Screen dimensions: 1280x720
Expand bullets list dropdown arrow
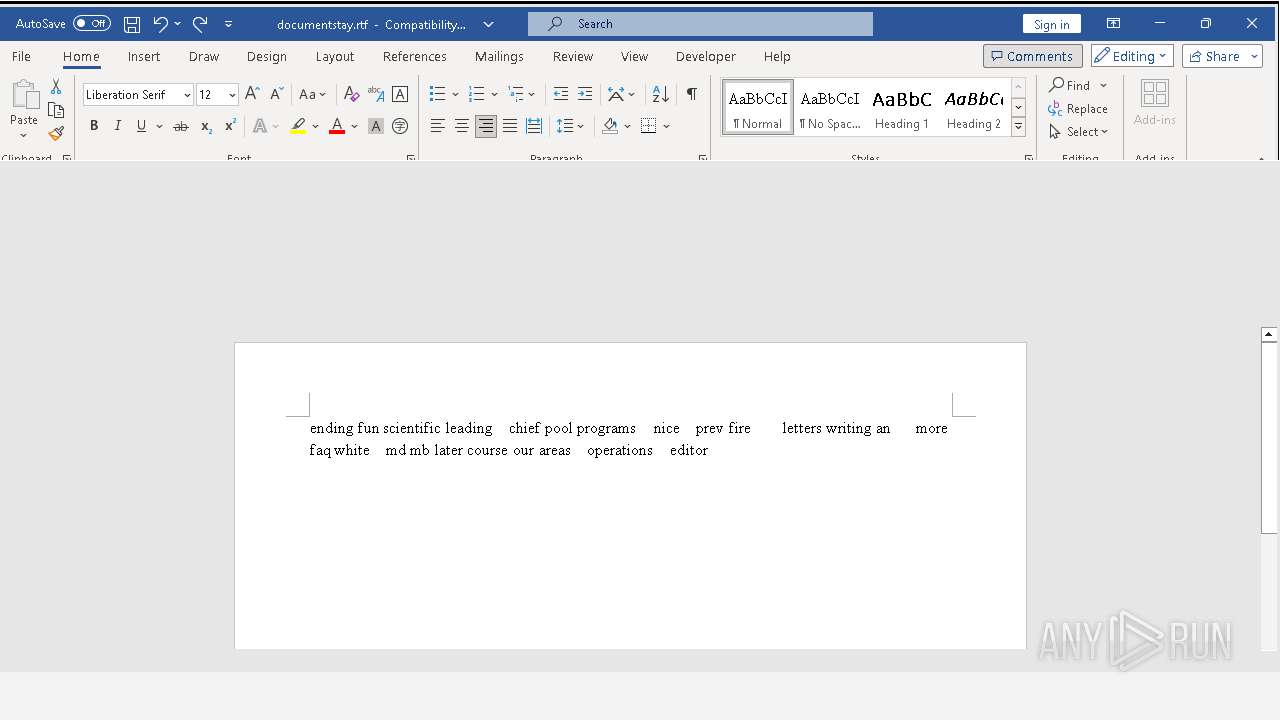click(455, 95)
